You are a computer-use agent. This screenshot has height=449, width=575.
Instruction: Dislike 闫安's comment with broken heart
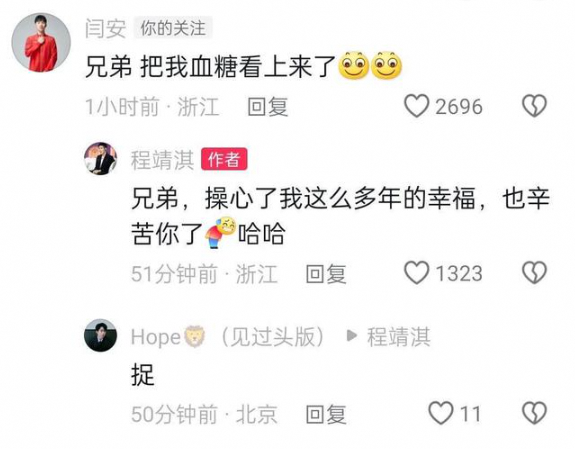point(534,106)
